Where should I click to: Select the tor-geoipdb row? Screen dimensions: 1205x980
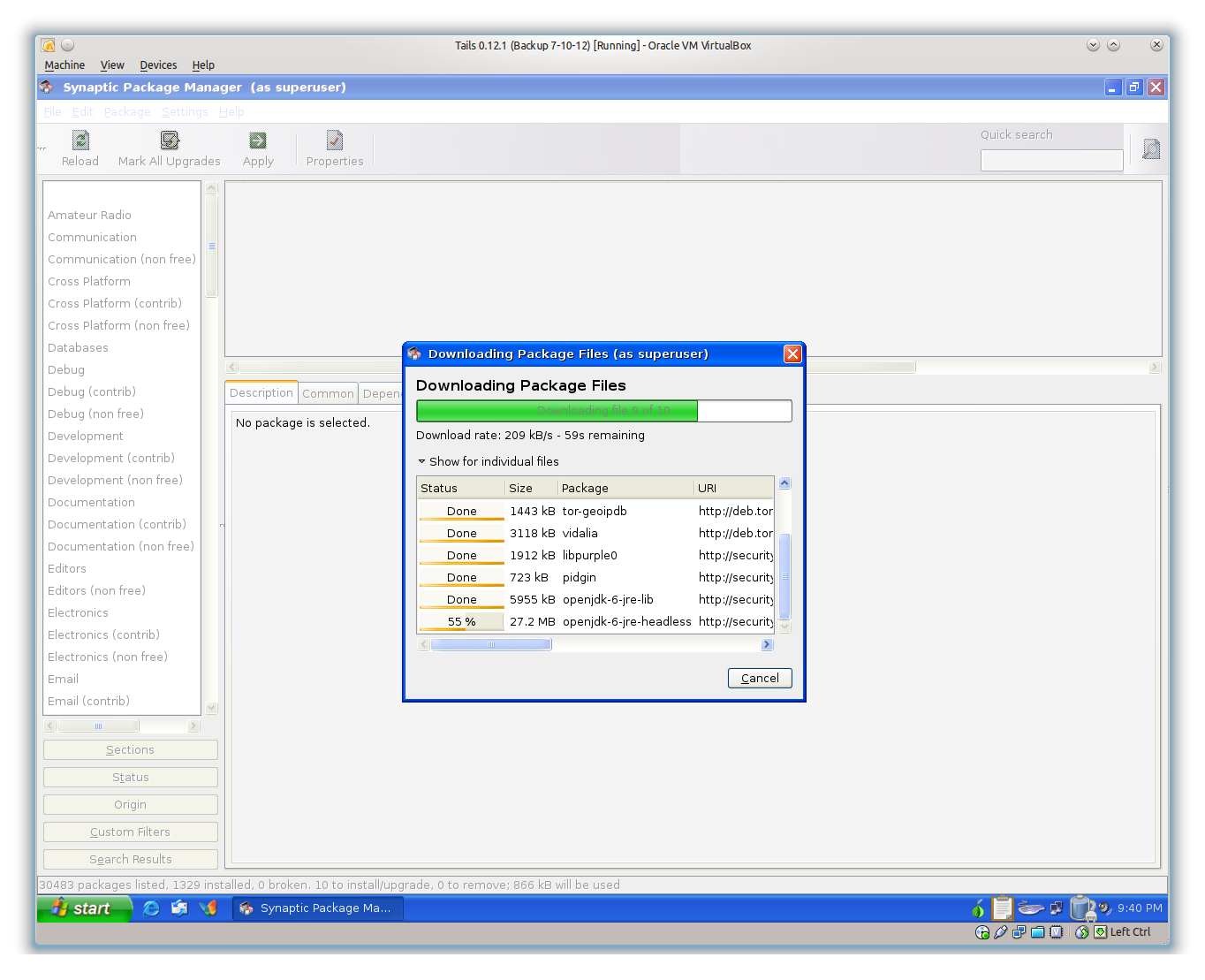[x=595, y=512]
